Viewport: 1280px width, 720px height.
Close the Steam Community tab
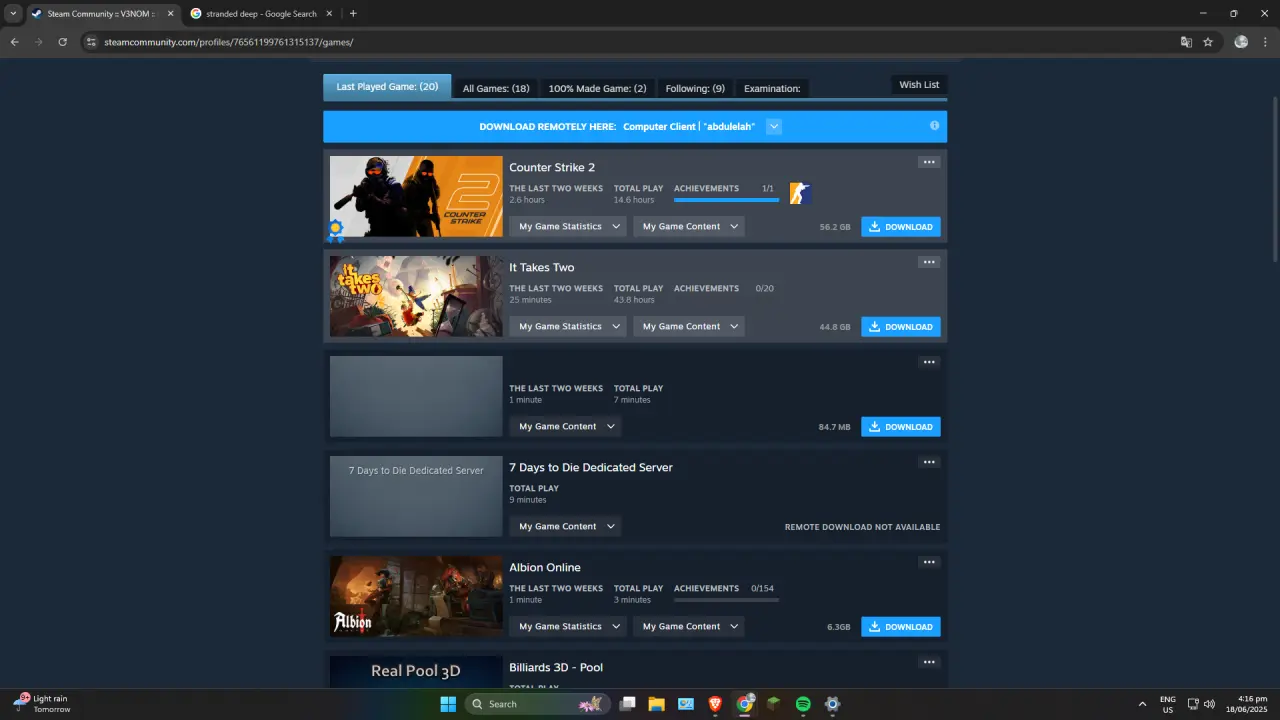168,14
